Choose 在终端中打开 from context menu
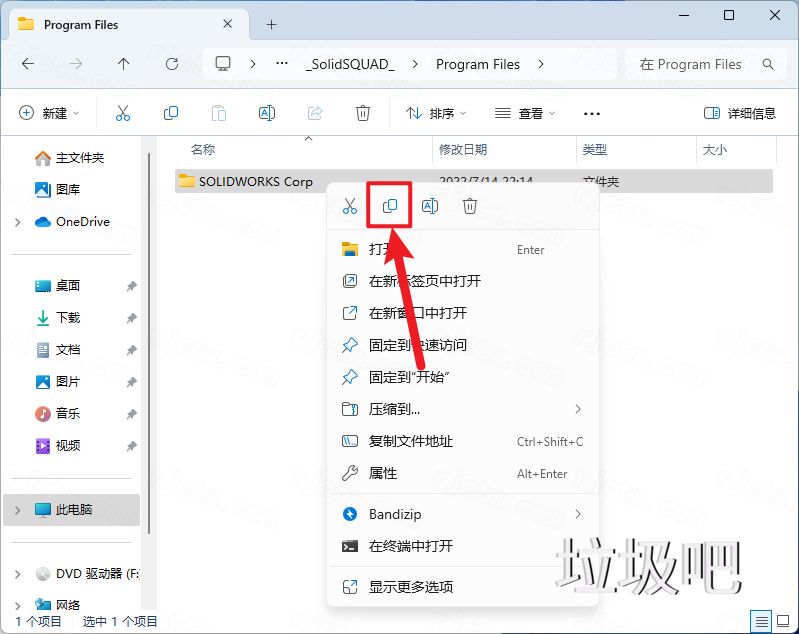799x634 pixels. [463, 546]
